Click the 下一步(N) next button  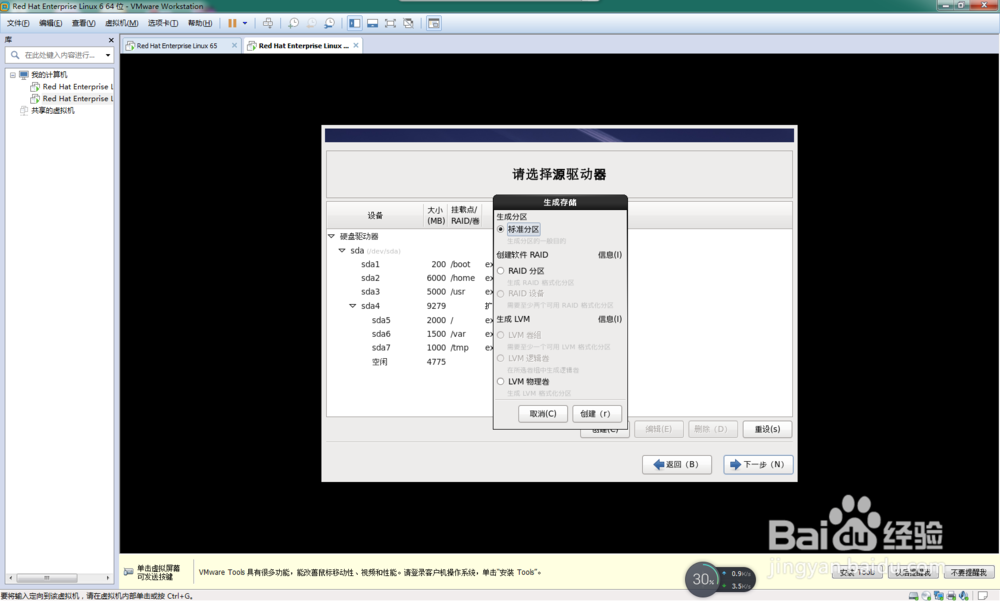758,464
